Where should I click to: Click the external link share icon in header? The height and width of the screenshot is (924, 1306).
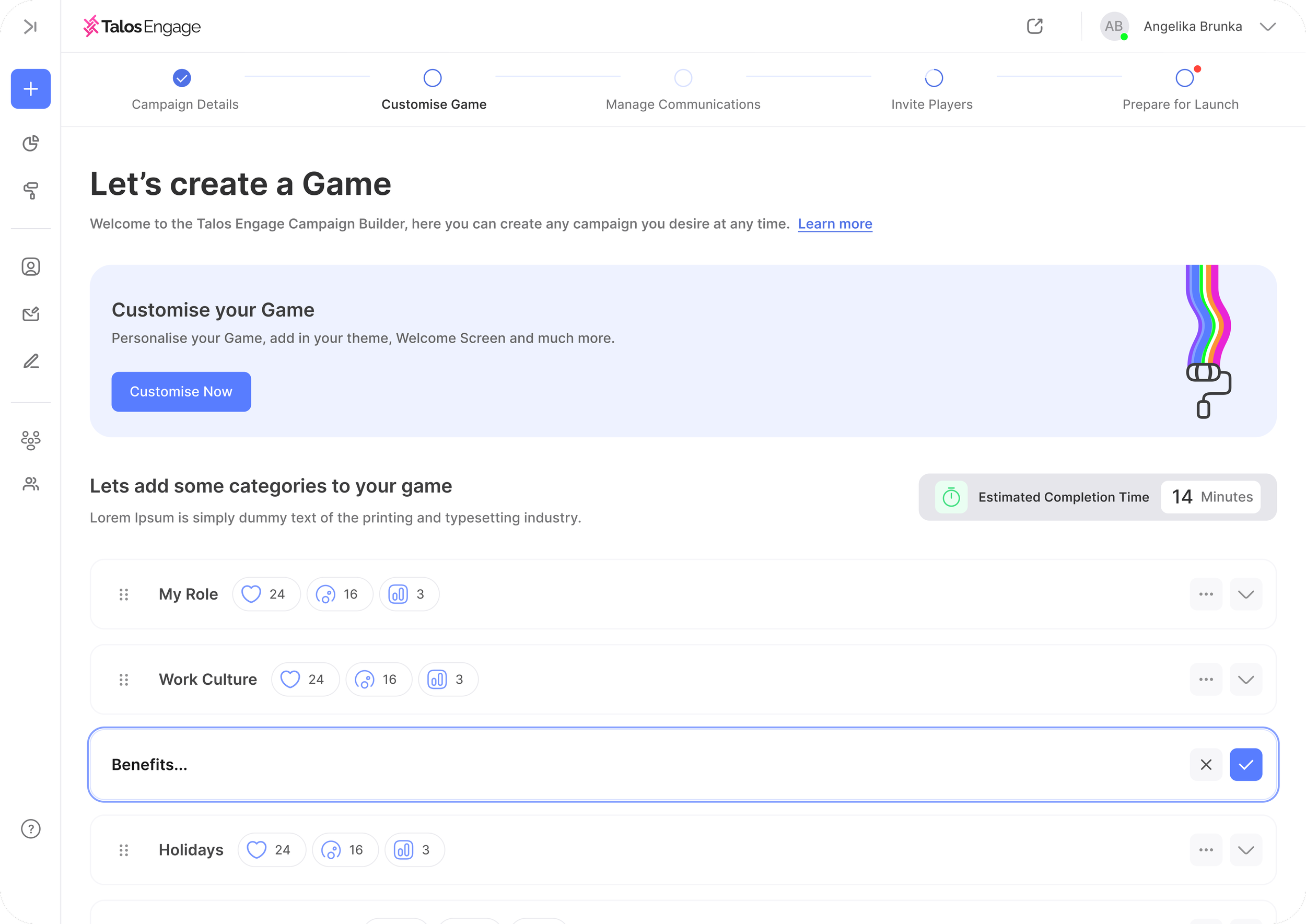click(1034, 26)
